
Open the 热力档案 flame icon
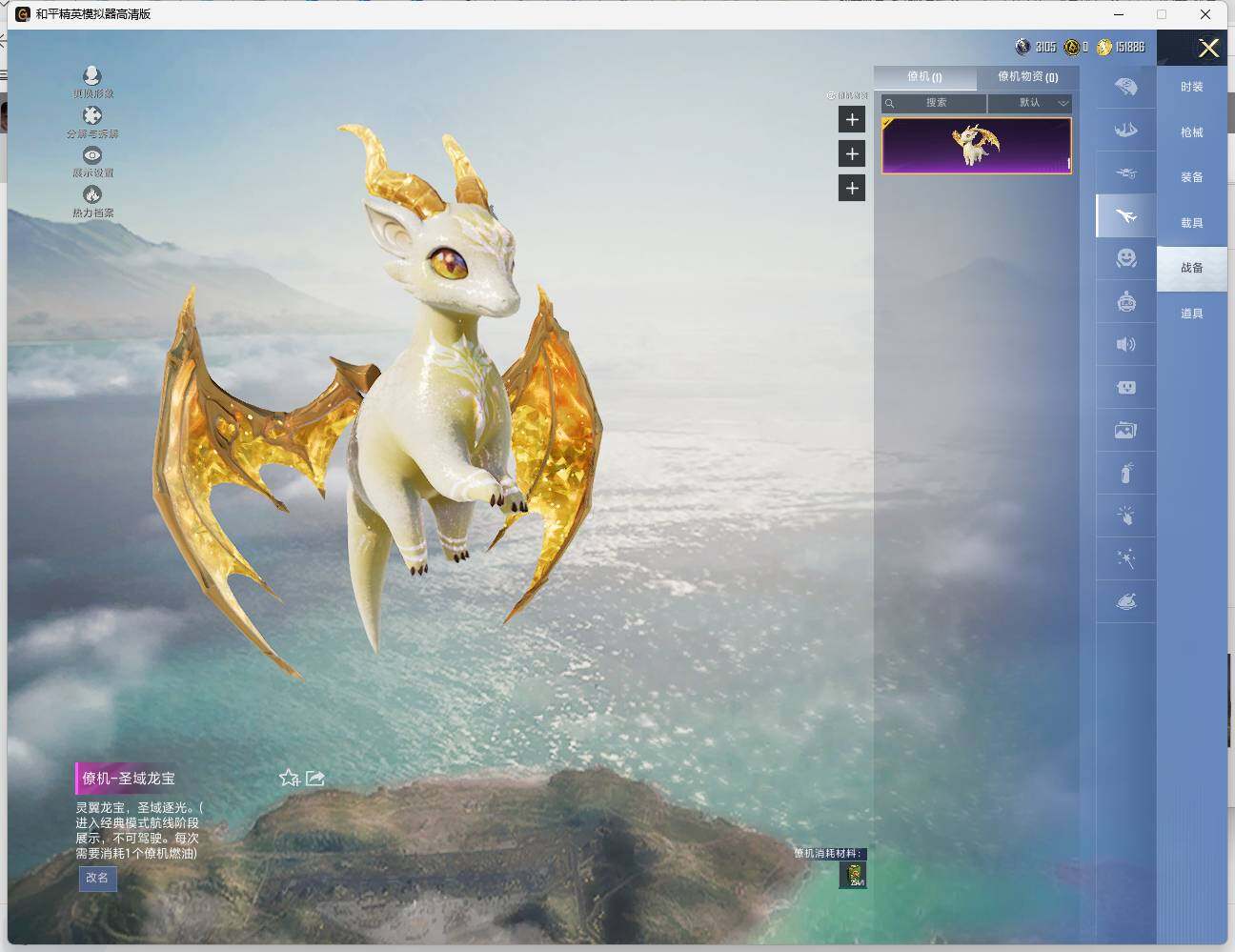tap(92, 194)
